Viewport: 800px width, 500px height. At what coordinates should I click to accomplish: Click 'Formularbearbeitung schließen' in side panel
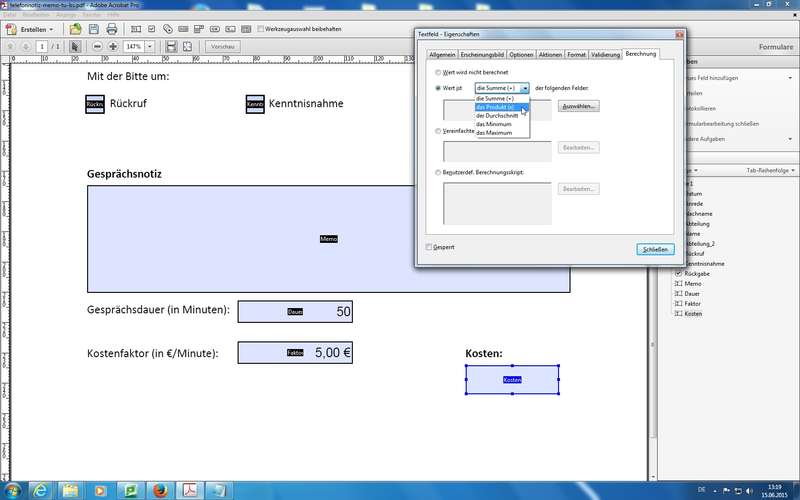(x=722, y=124)
